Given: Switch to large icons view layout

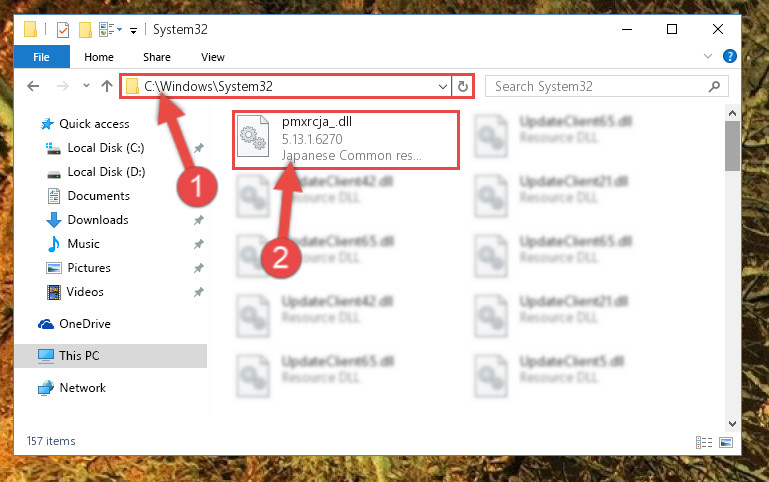Looking at the screenshot, I should 726,442.
